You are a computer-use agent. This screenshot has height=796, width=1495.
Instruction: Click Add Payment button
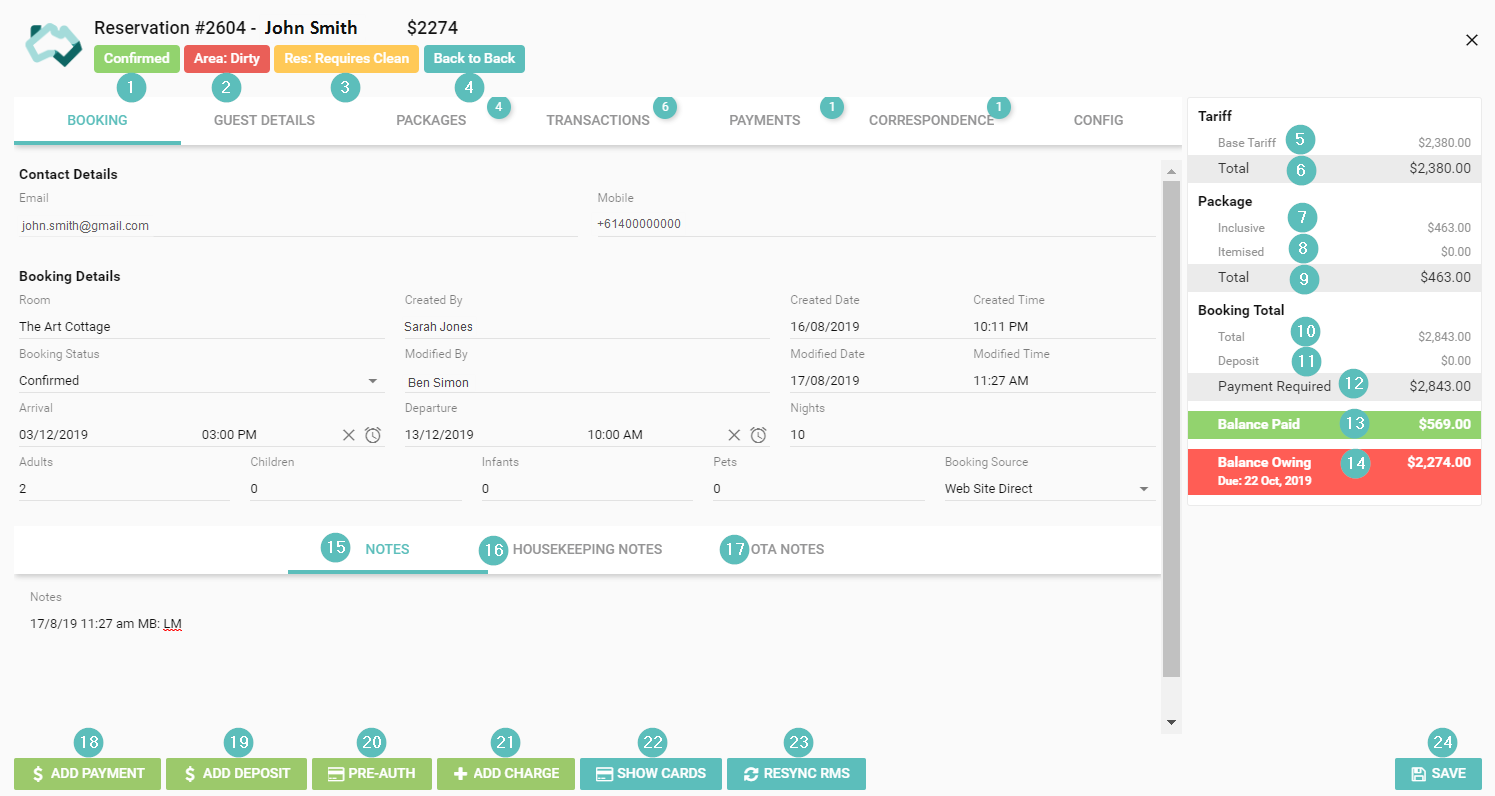[x=87, y=774]
